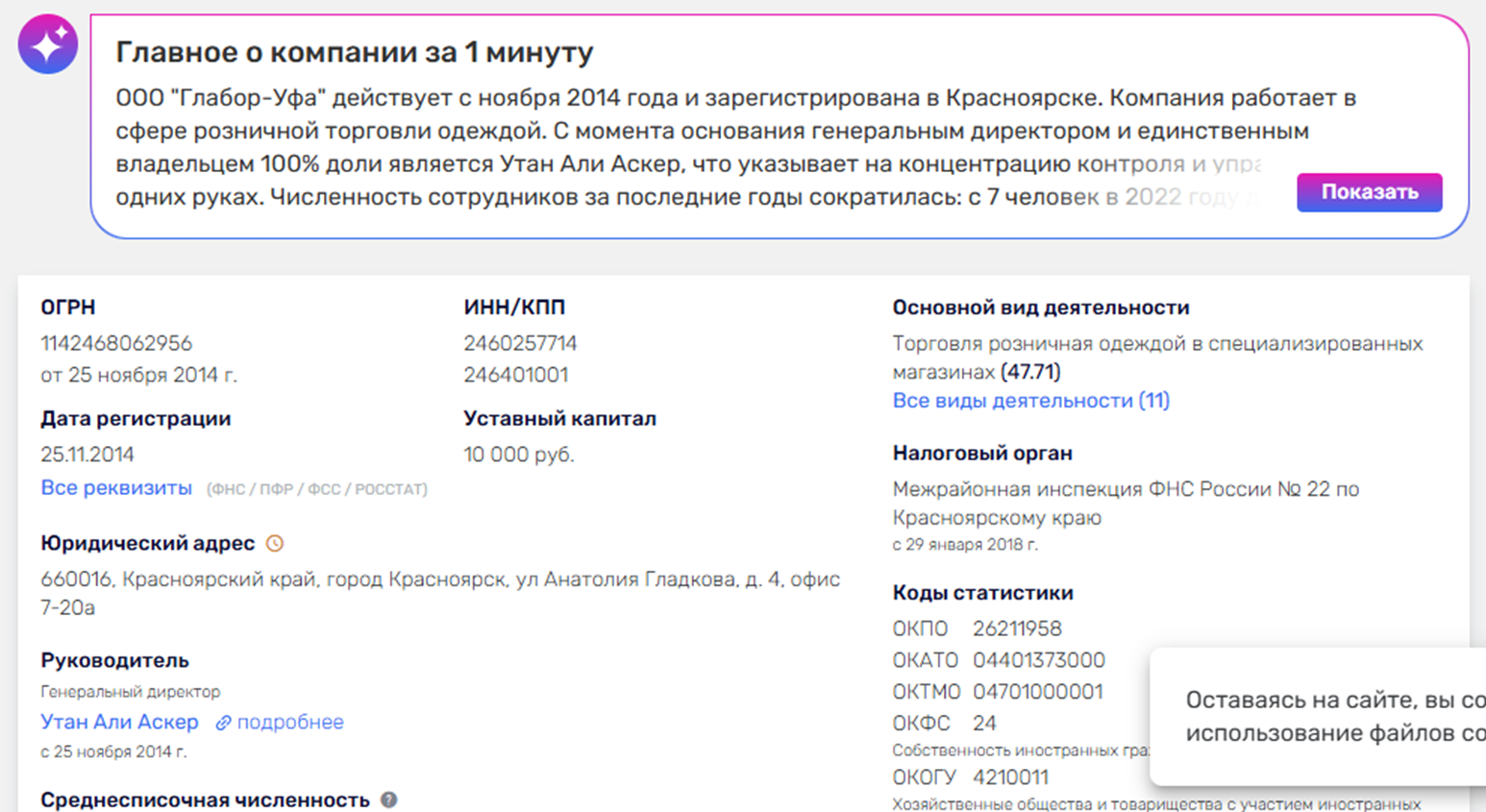Click the Основной вид деятельности heading
This screenshot has height=812, width=1486.
[1041, 308]
